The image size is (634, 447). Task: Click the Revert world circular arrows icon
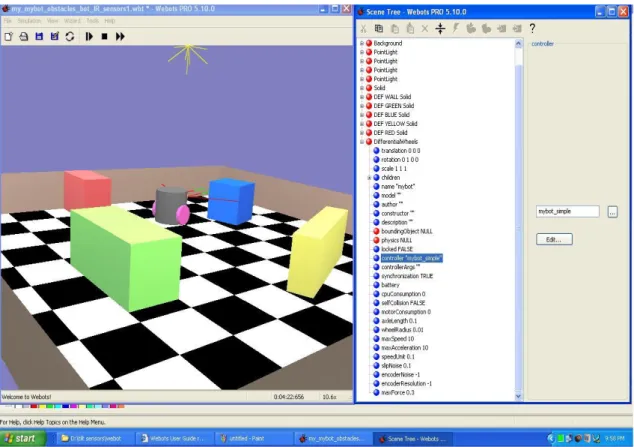(70, 36)
